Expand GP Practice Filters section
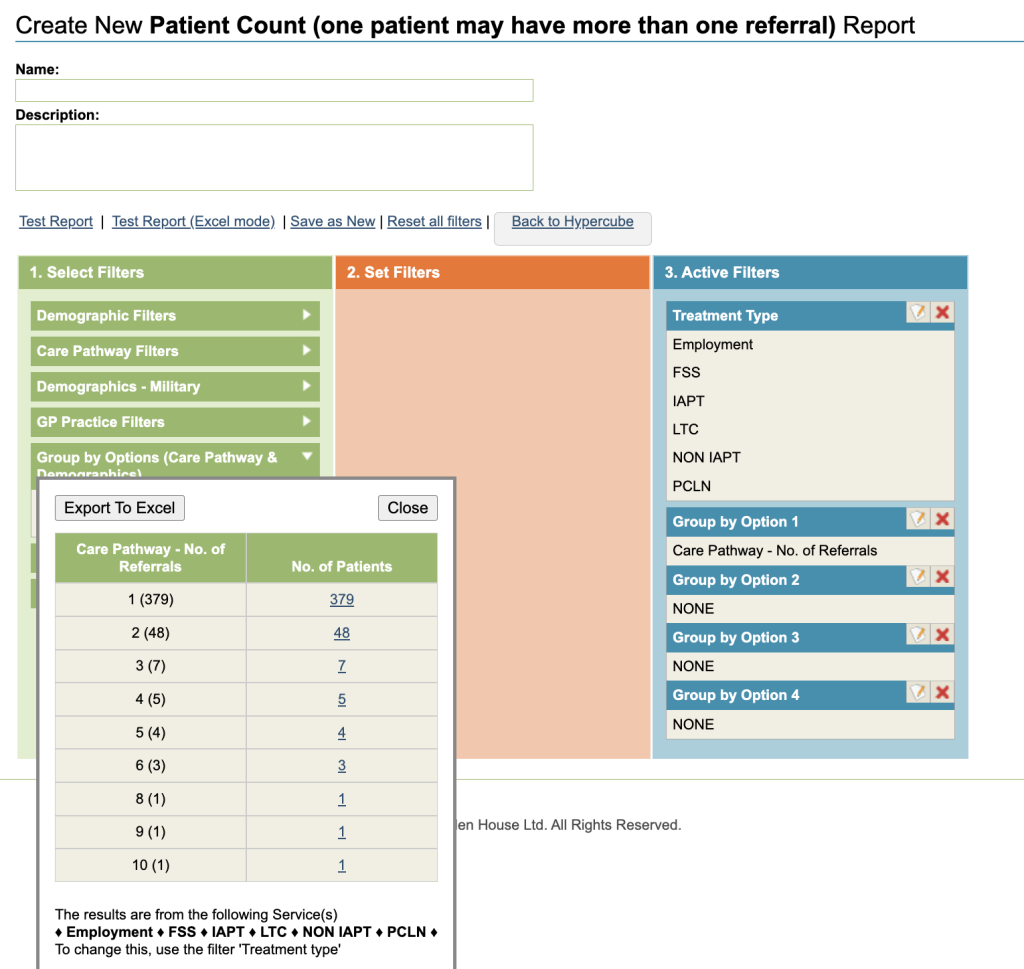Screen dimensions: 1024x969 [x=175, y=422]
